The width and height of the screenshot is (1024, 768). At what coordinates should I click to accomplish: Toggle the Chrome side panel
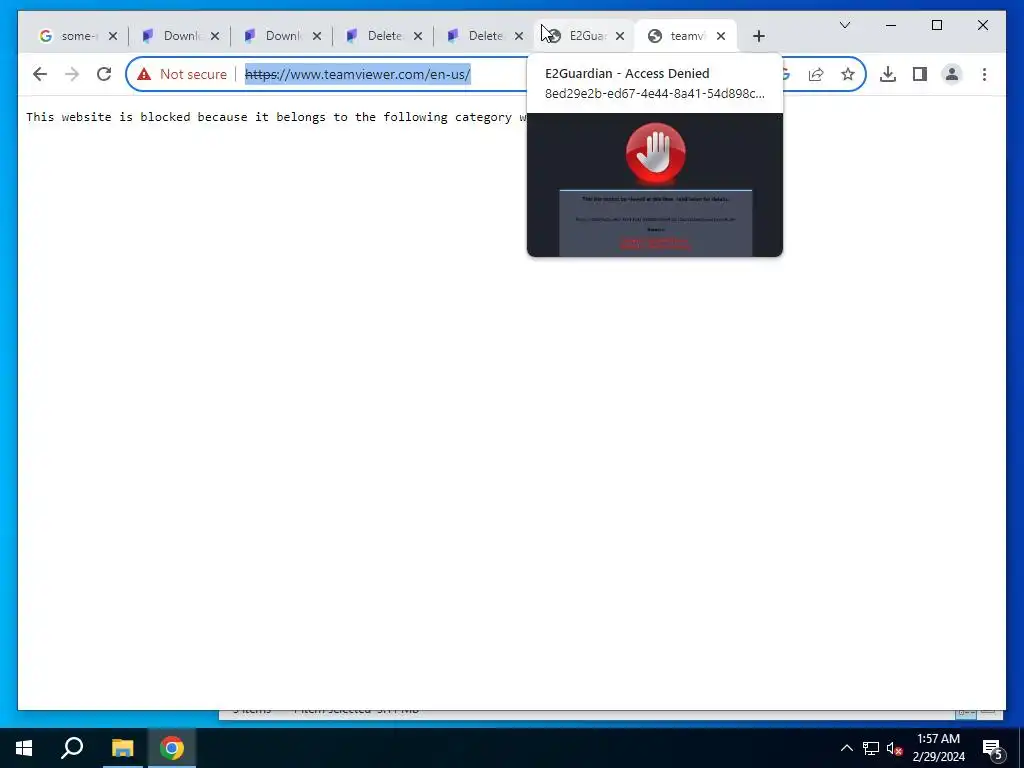click(x=920, y=74)
